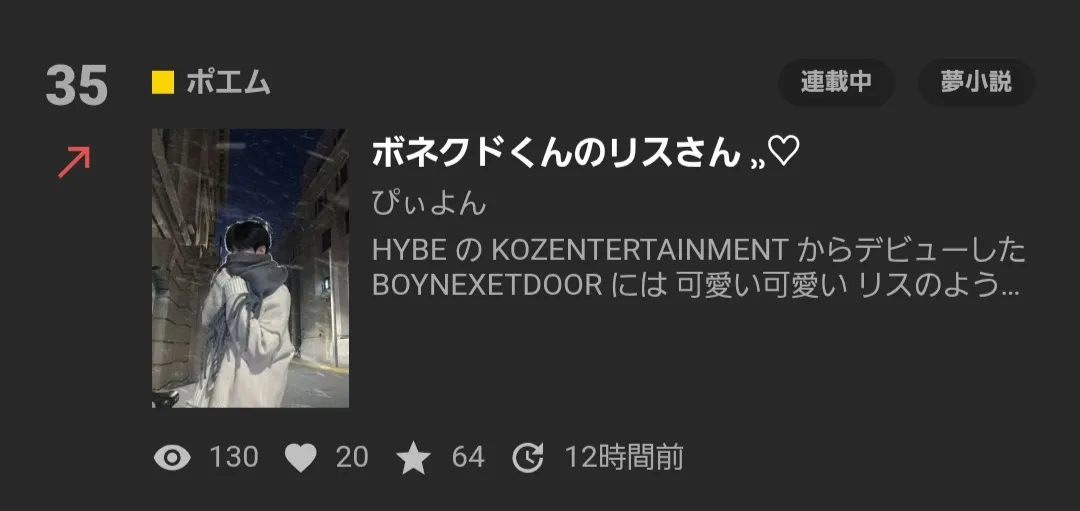Screen dimensions: 1080x511
Task: Tap the star favorites icon
Action: pyautogui.click(x=413, y=457)
